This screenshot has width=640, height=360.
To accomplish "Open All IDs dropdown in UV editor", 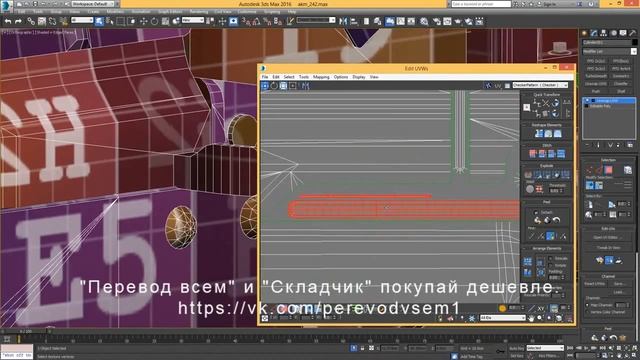I will [x=502, y=318].
